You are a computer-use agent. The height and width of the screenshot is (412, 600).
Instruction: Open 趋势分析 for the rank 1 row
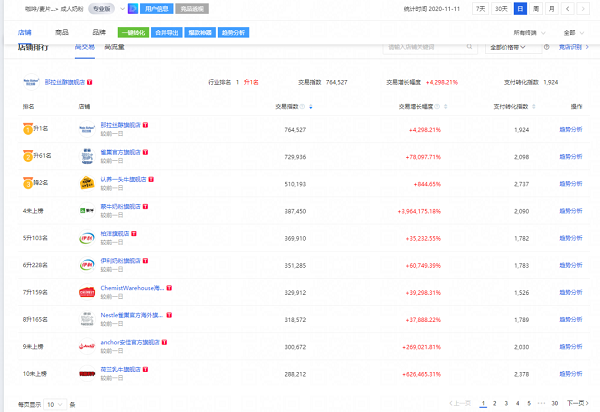pos(571,129)
